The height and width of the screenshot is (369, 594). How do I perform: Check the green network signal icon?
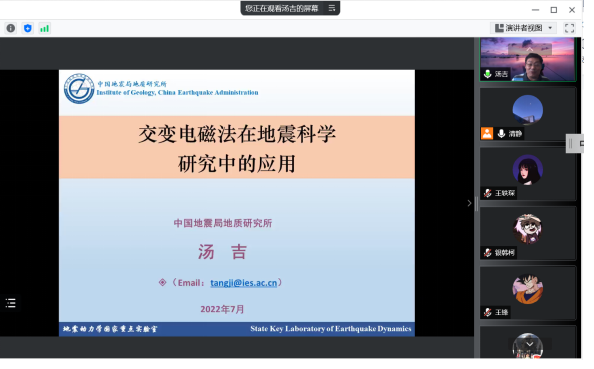[45, 28]
